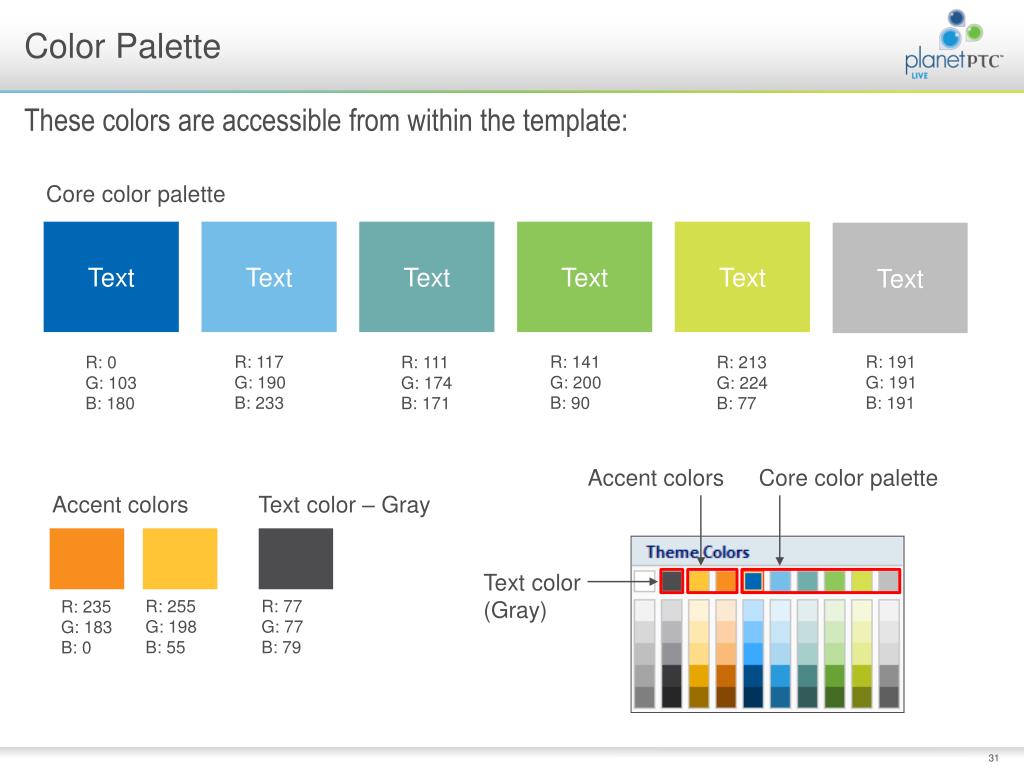1024x768 pixels.
Task: Click the Color Palette slide title
Action: [x=123, y=47]
